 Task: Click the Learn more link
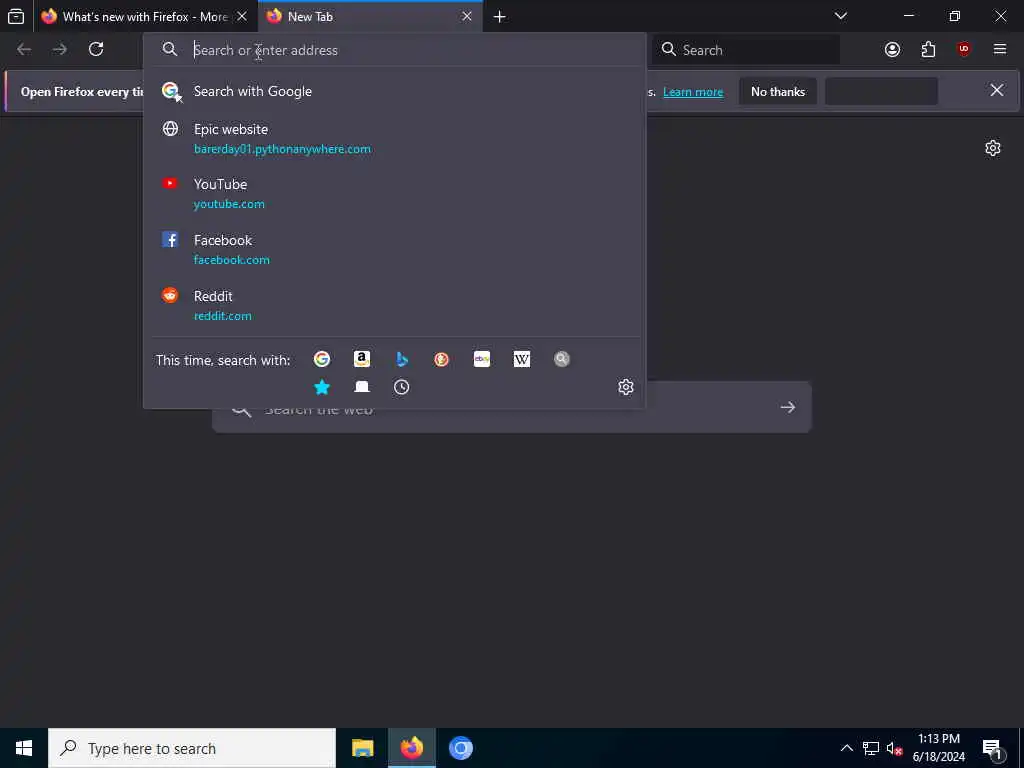click(x=693, y=92)
